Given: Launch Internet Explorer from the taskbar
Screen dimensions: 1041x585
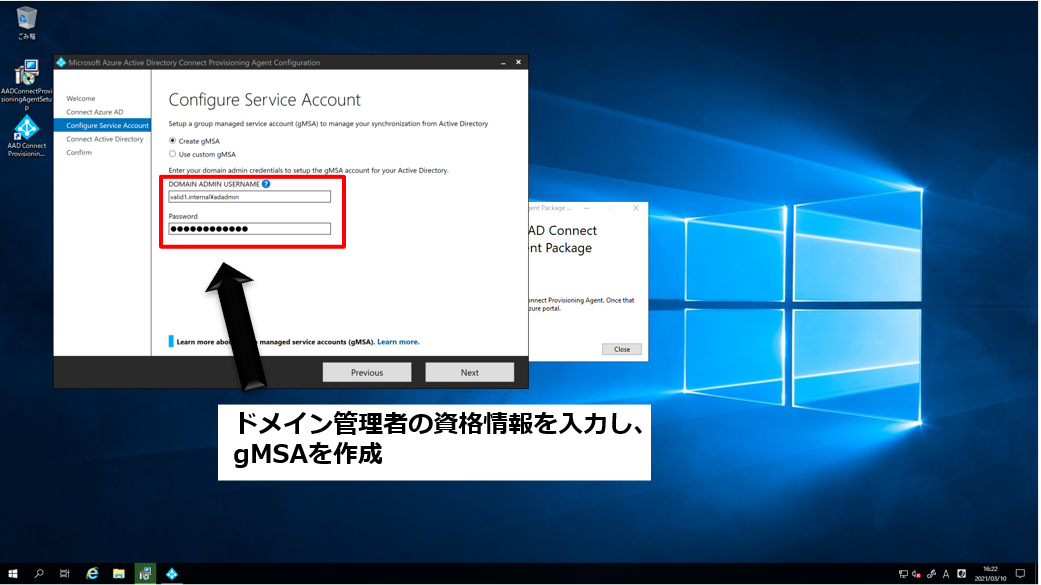Looking at the screenshot, I should 92,574.
